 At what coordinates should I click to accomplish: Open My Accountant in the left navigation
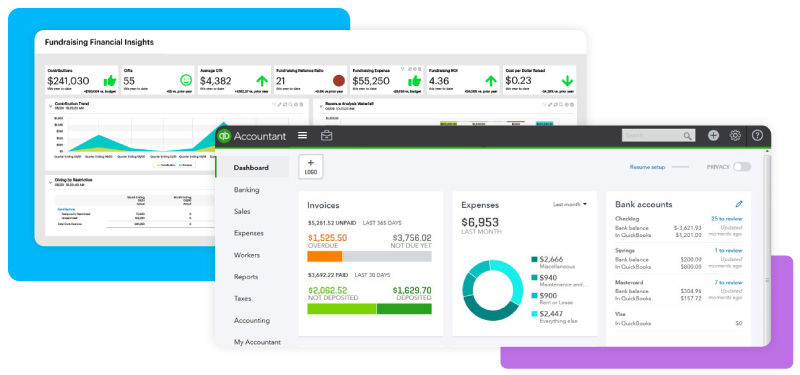pyautogui.click(x=257, y=342)
